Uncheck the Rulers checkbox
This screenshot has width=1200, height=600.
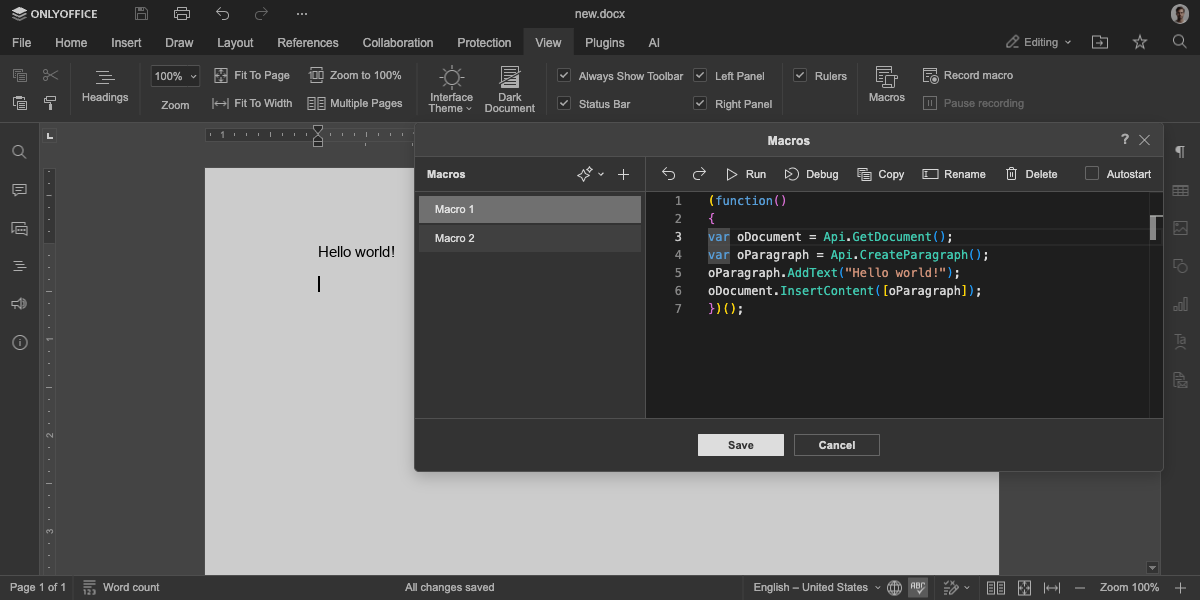(x=800, y=75)
